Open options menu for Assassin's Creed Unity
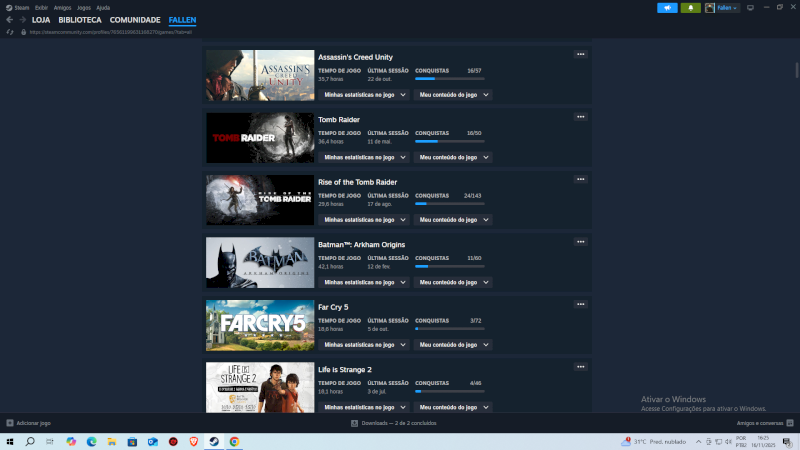Image resolution: width=800 pixels, height=450 pixels. click(x=581, y=54)
